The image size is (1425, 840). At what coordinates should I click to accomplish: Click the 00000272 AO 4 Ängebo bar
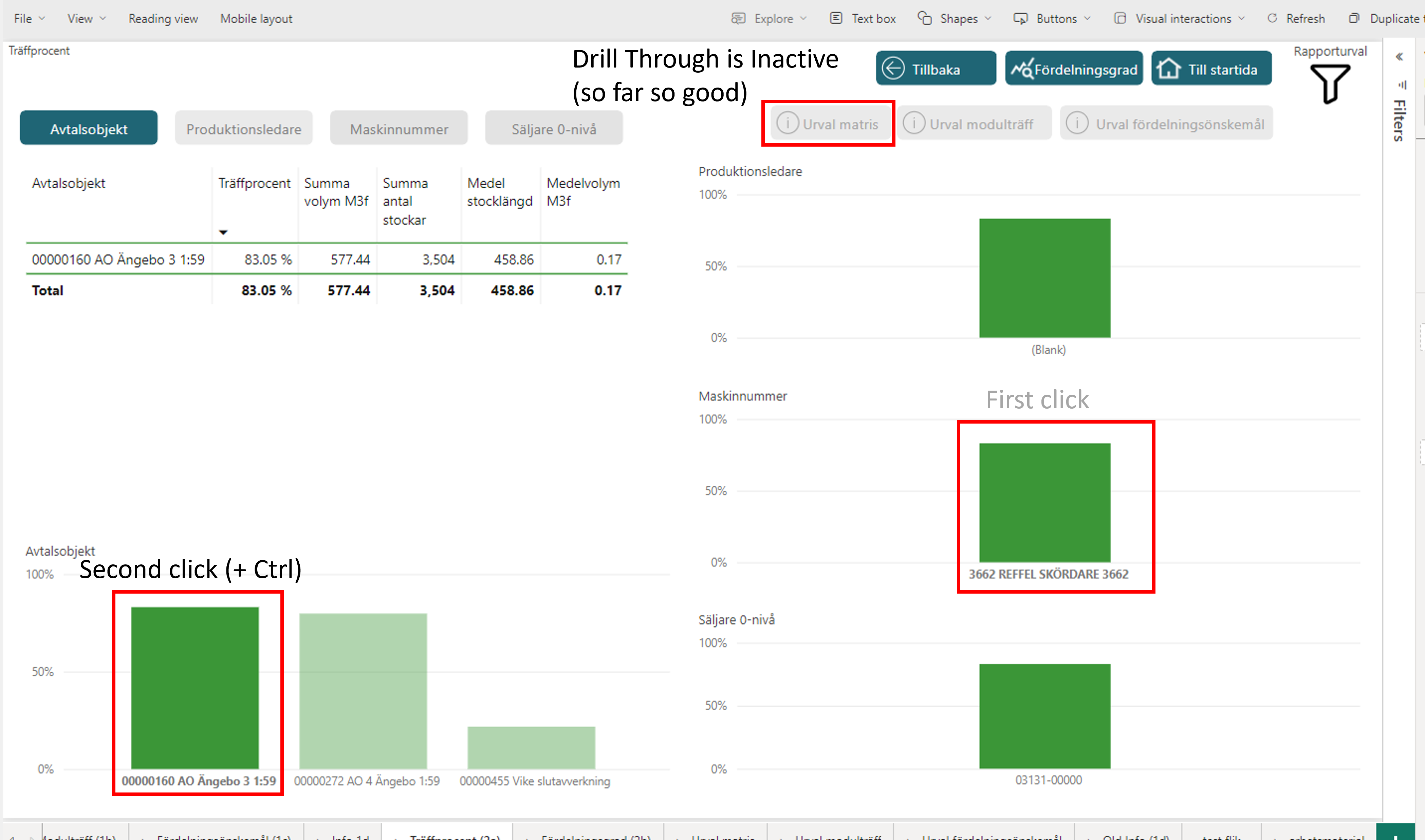tap(363, 691)
